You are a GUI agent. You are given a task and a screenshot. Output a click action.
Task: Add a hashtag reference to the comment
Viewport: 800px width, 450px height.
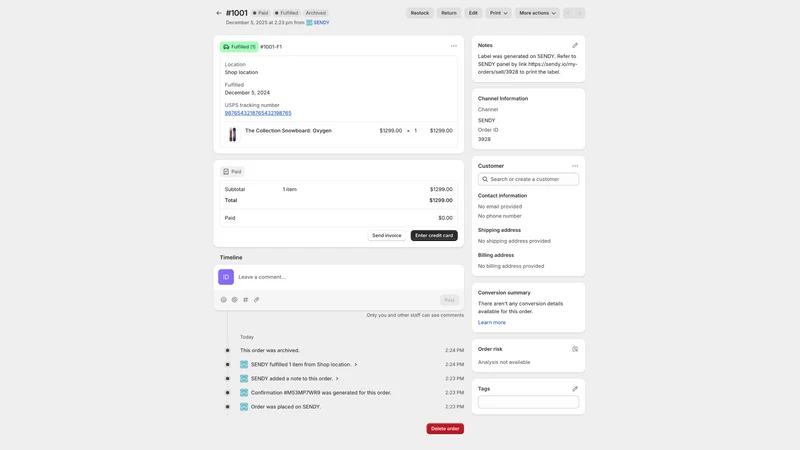[x=245, y=300]
